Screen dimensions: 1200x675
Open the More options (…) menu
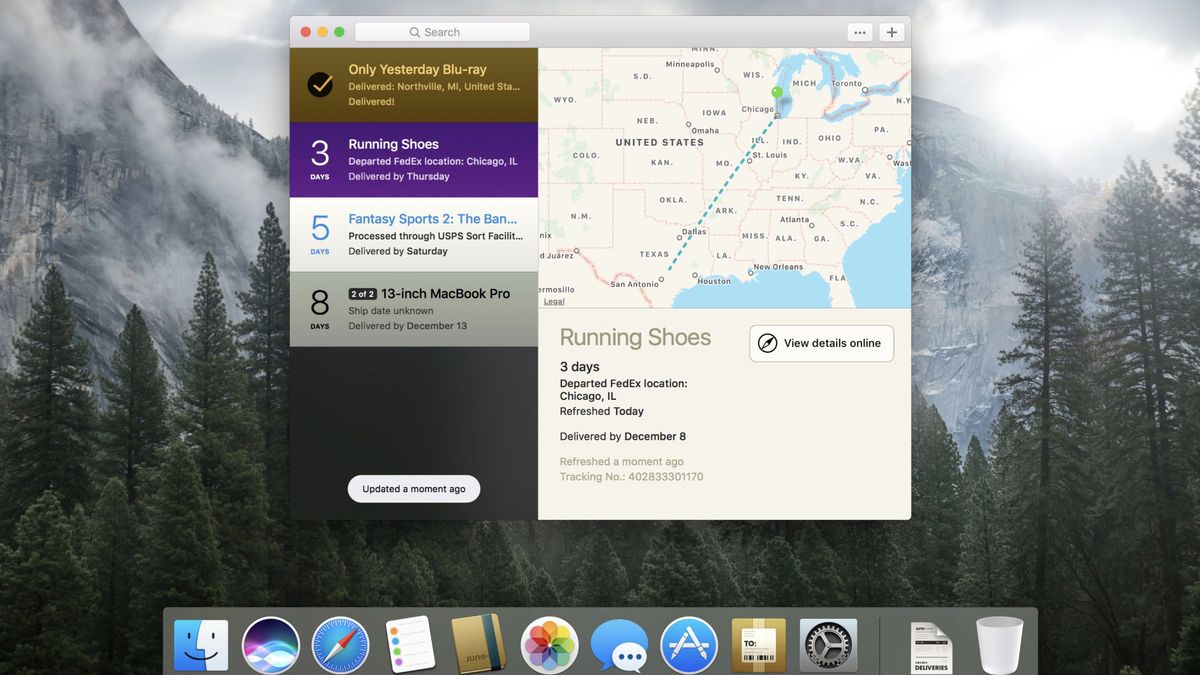pyautogui.click(x=859, y=31)
